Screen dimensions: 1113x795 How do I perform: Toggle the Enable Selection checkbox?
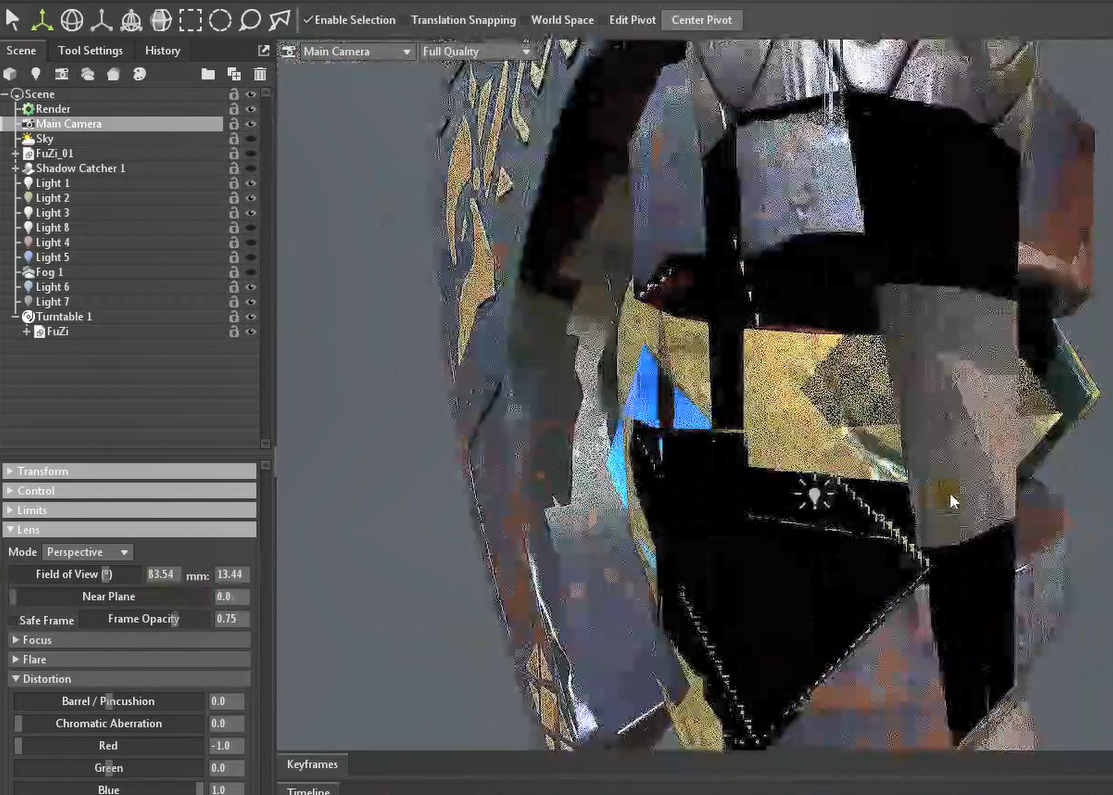click(x=308, y=20)
